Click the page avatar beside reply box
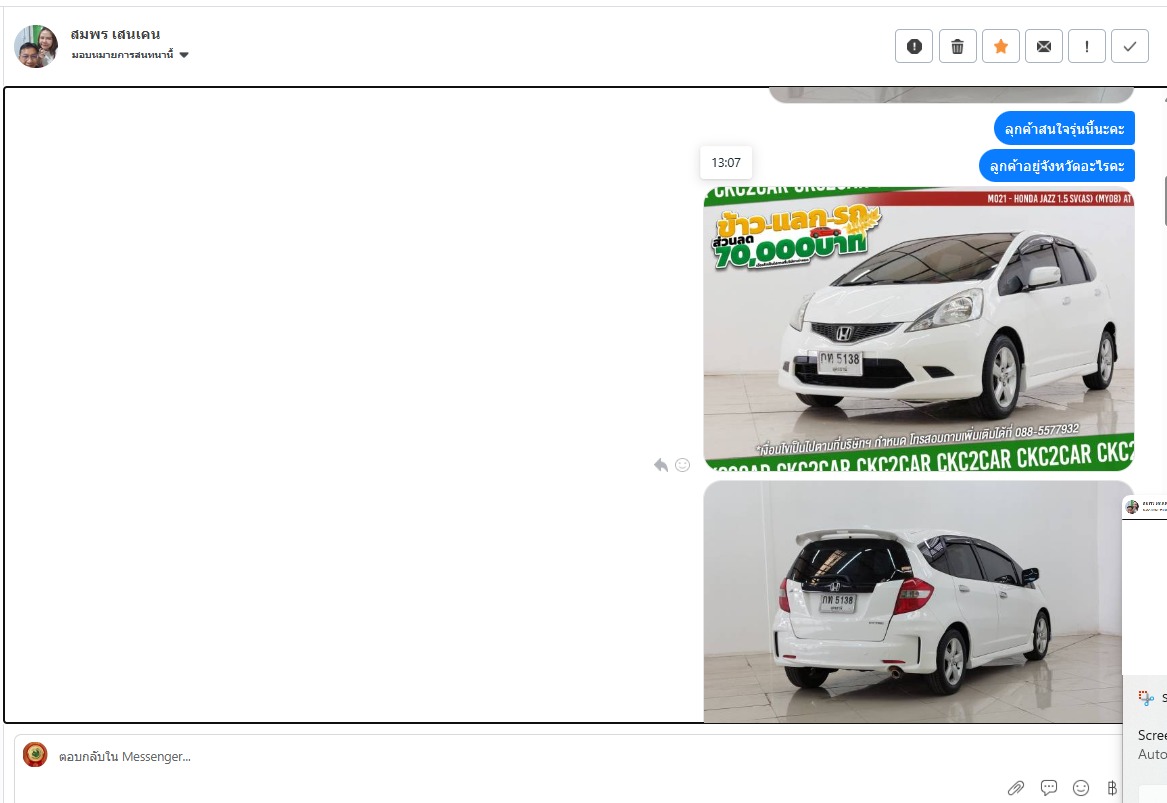This screenshot has width=1167, height=803. point(35,755)
